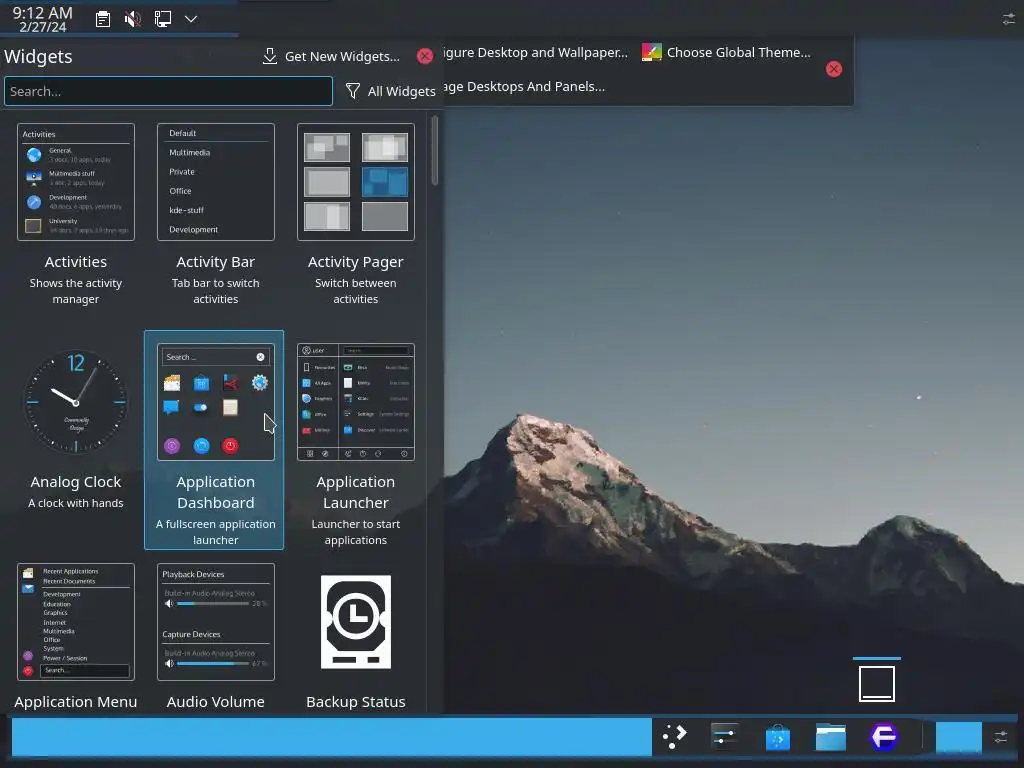Close the edit mode toolbar

pos(834,69)
